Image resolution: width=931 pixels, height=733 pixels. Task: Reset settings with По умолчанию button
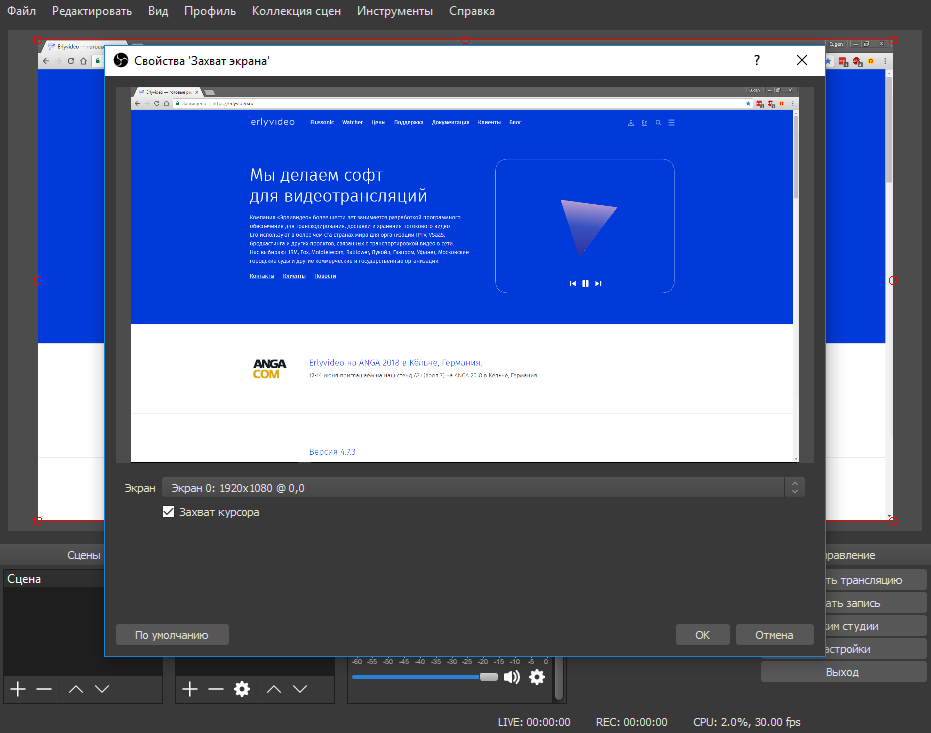172,635
